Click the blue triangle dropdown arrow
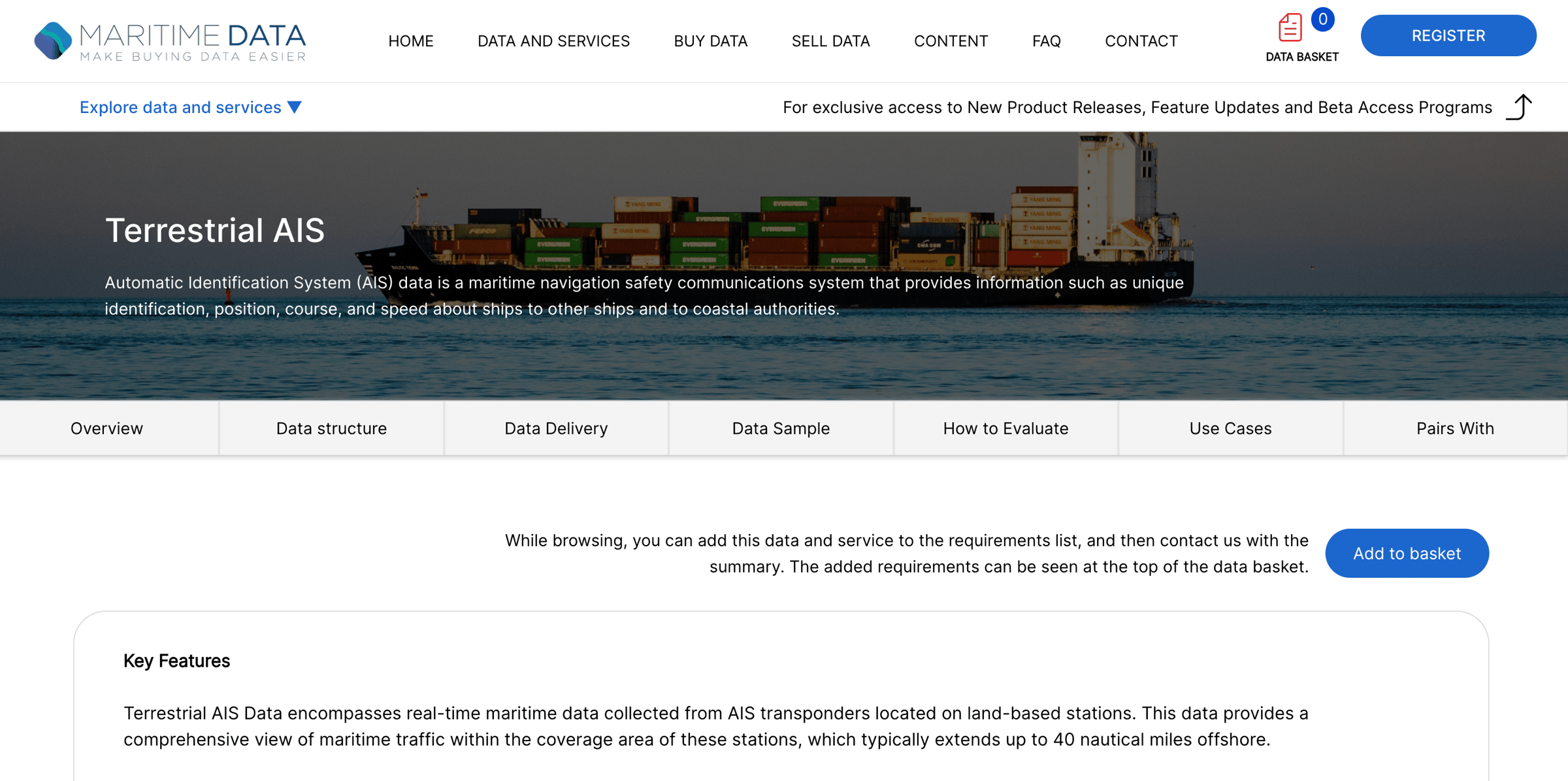The image size is (1568, 781). pos(295,107)
